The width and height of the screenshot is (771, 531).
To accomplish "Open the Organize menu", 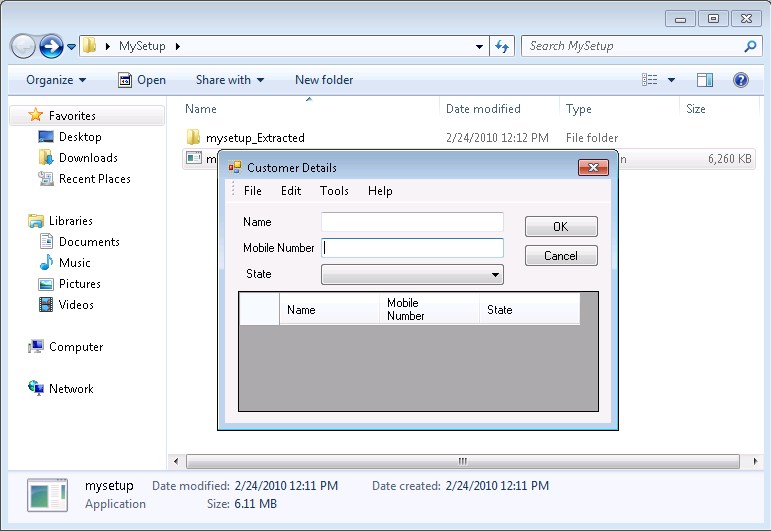I will 56,80.
